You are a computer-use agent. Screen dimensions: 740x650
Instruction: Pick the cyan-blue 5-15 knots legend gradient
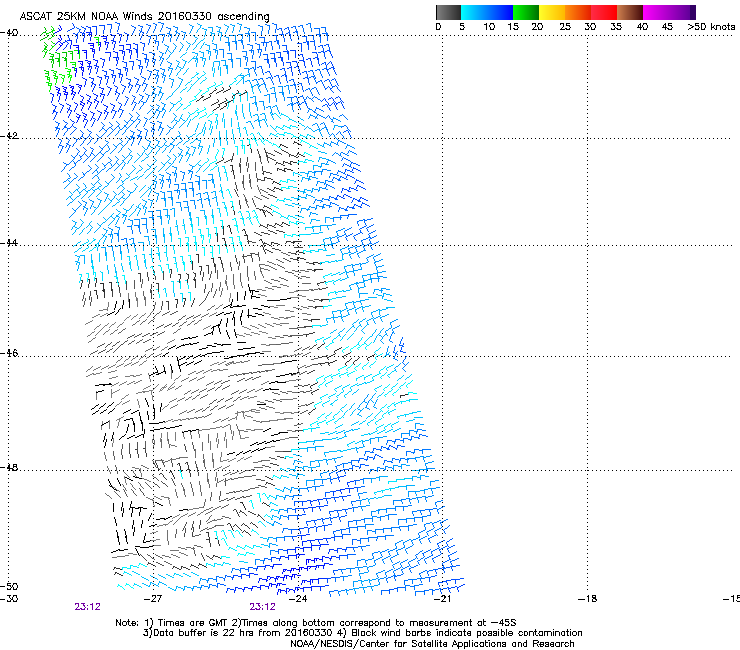pos(487,12)
